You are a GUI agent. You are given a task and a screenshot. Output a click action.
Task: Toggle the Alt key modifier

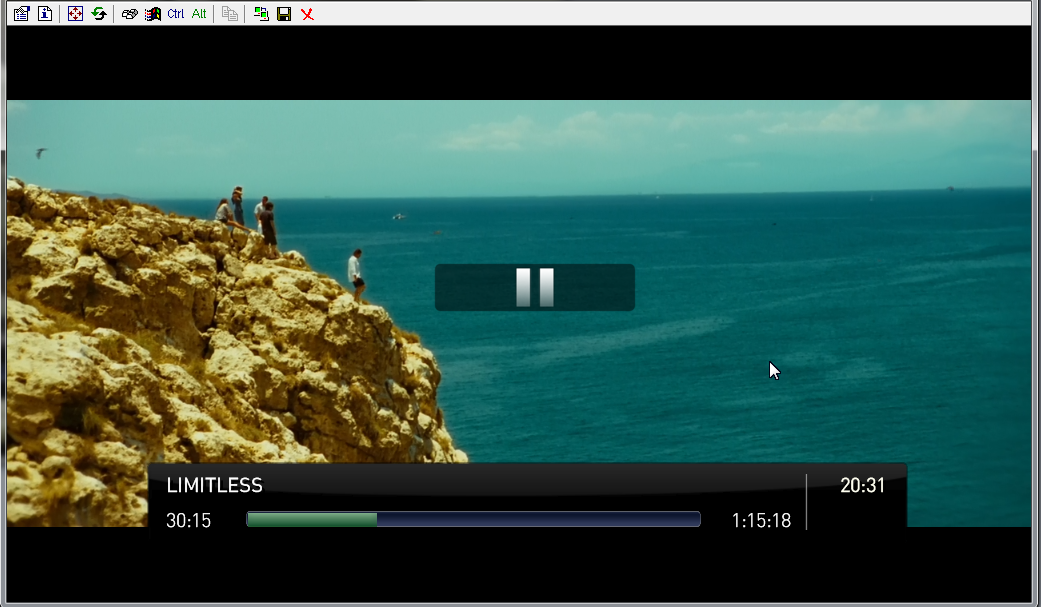pyautogui.click(x=199, y=13)
